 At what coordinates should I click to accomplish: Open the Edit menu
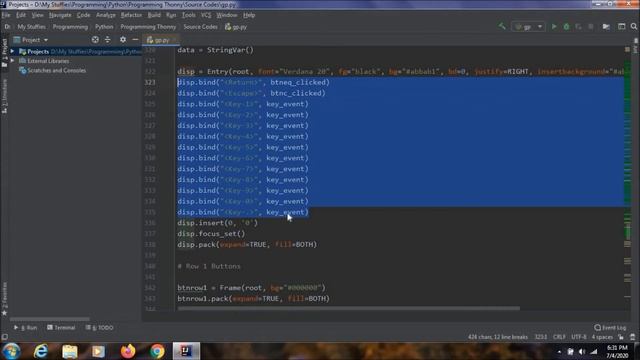(x=21, y=15)
